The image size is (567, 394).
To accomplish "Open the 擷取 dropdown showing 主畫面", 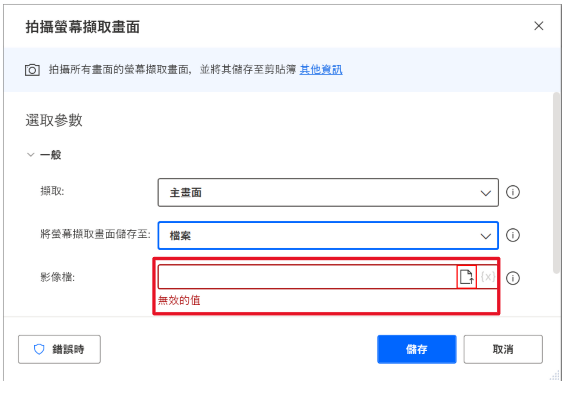I will (x=328, y=192).
